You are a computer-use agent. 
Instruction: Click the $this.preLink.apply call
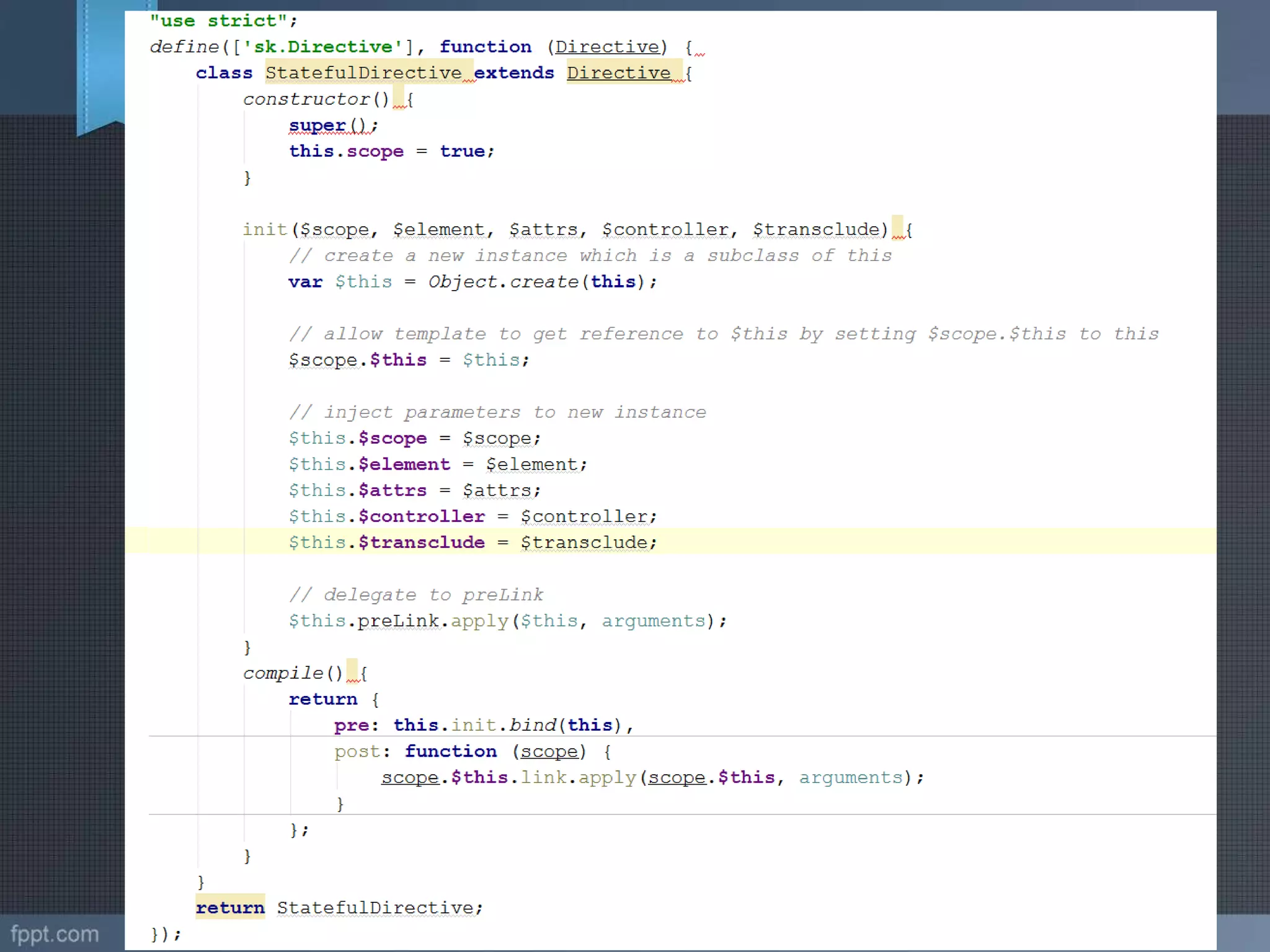398,621
